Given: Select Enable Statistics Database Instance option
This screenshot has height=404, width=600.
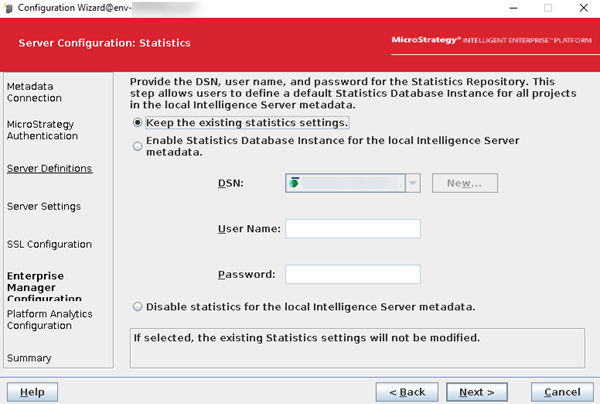Looking at the screenshot, I should coord(138,146).
